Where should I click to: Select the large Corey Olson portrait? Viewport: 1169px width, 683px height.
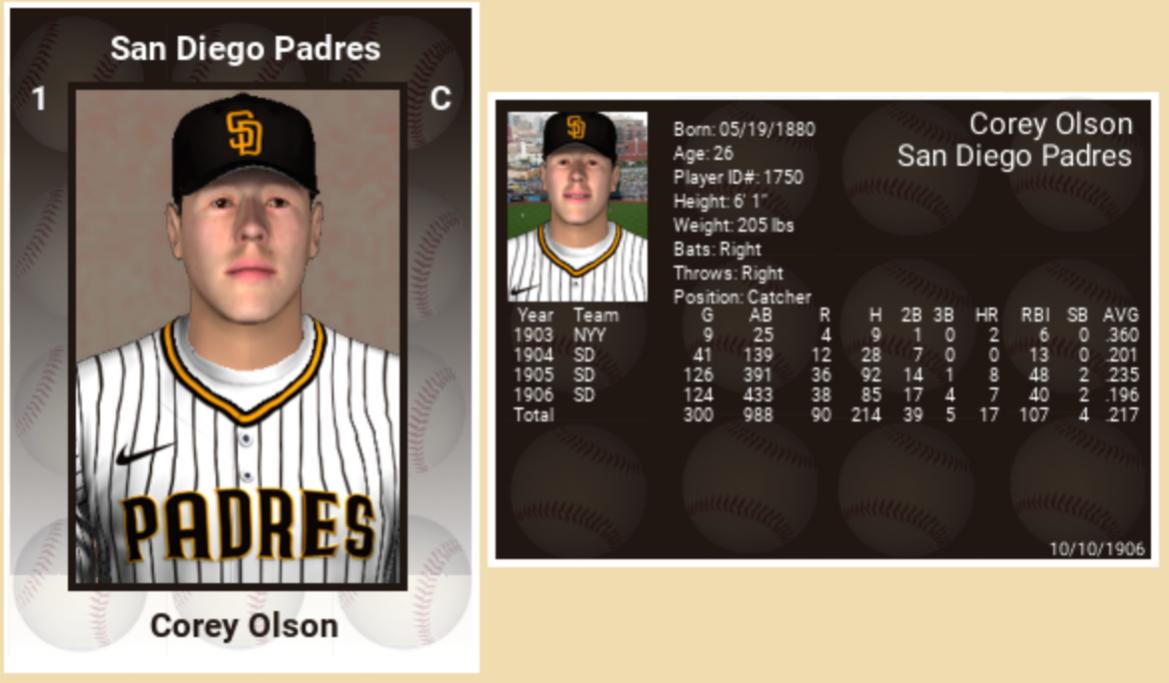pos(238,336)
